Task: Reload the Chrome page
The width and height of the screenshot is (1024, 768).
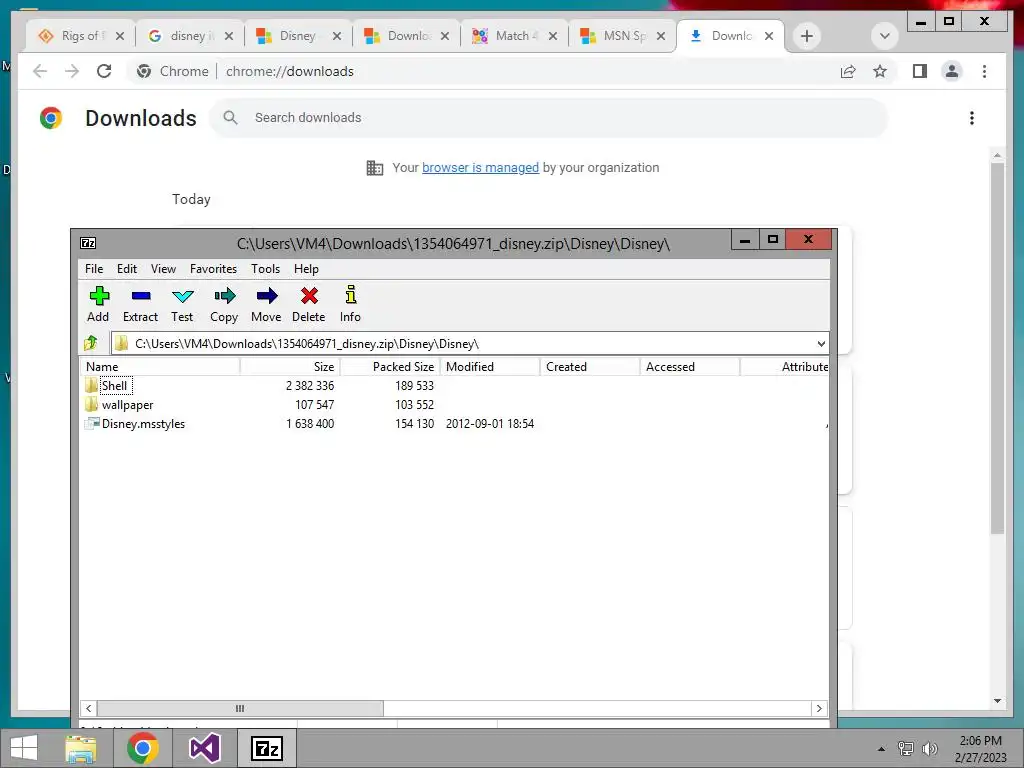Action: coord(104,71)
